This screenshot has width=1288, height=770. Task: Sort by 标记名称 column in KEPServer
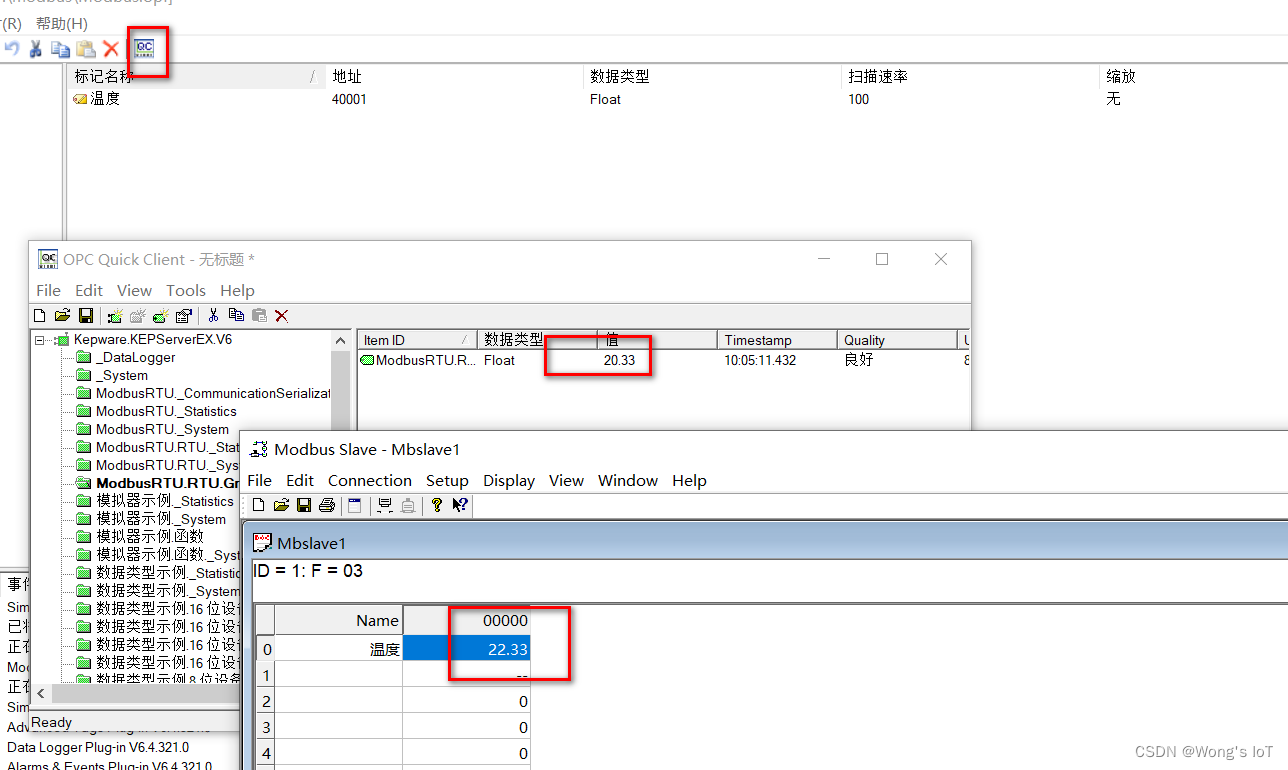coord(198,76)
